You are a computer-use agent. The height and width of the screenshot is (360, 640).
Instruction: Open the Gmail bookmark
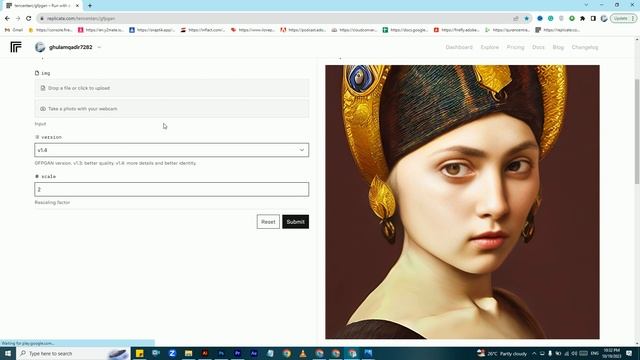tap(14, 30)
